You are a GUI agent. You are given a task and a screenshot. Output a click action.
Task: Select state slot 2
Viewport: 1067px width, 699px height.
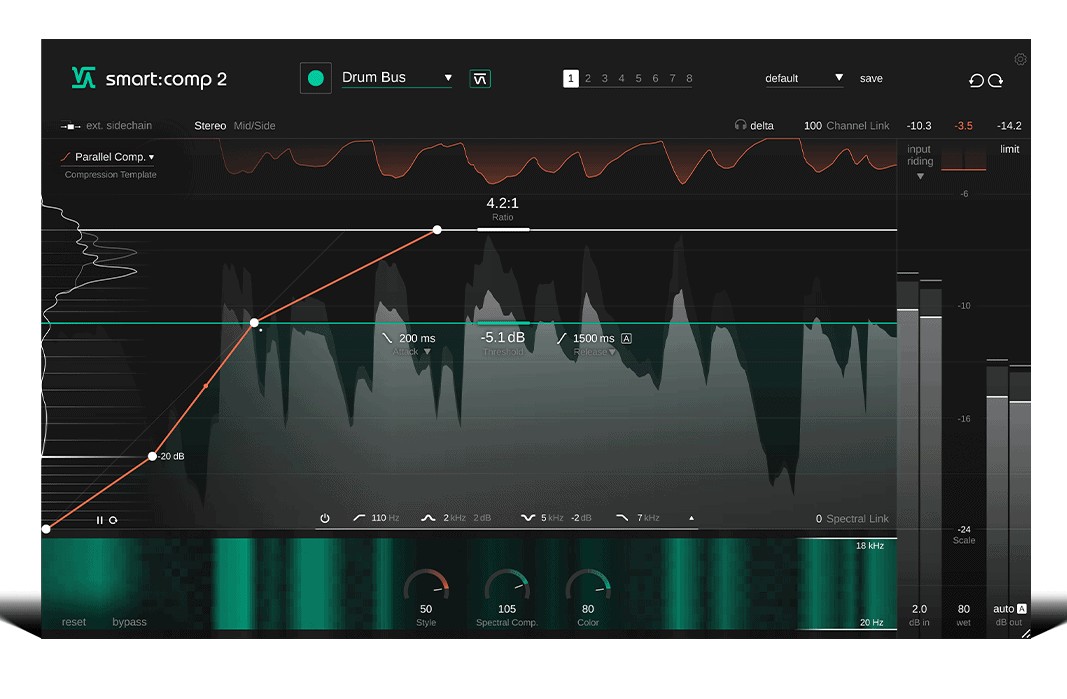point(588,78)
